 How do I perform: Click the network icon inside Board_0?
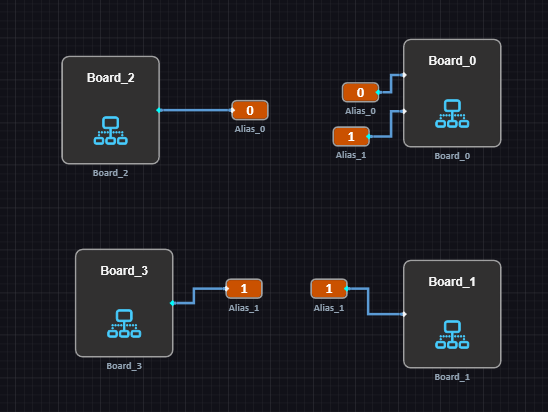click(x=452, y=114)
